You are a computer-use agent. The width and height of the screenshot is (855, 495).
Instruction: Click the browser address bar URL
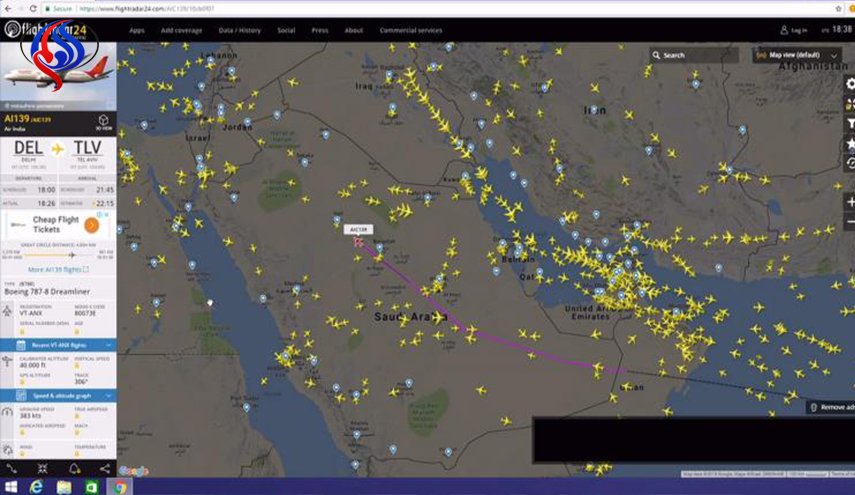[146, 9]
